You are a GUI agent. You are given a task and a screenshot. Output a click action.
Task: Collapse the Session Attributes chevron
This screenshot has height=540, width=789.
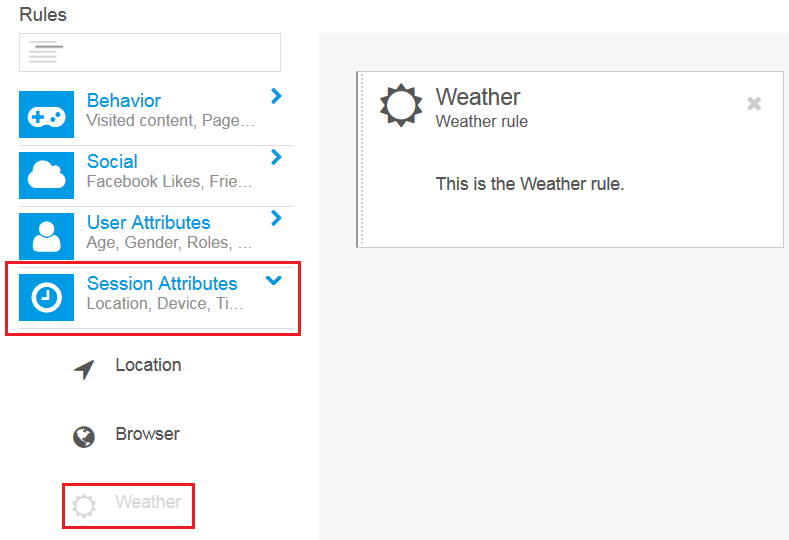[x=274, y=280]
